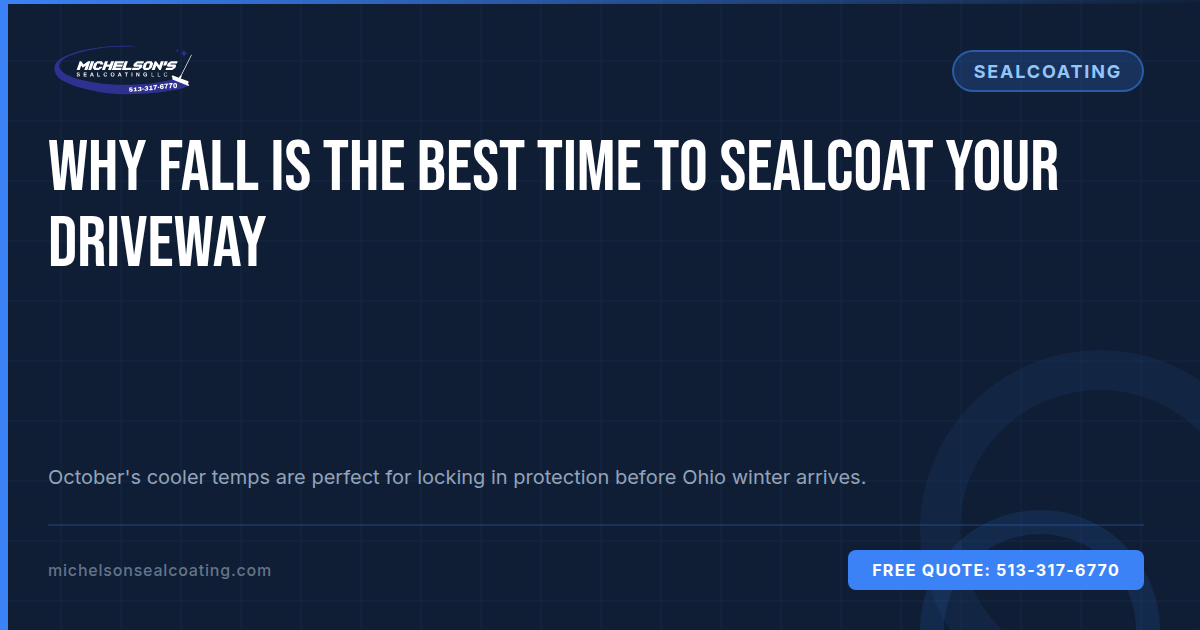Screen dimensions: 1200x630
Task: Open the michelsonsealcoating.com link
Action: click(x=159, y=570)
